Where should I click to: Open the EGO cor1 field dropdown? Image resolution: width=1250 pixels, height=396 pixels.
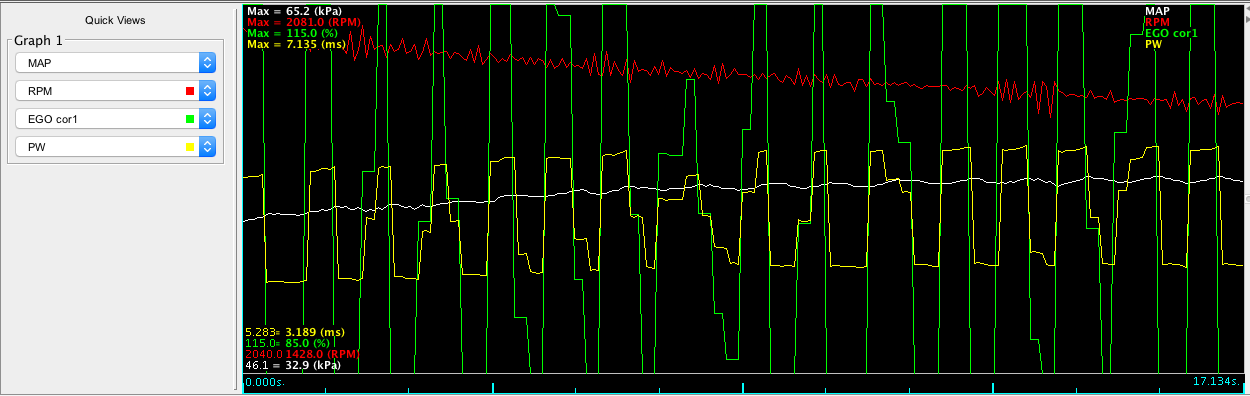click(x=116, y=119)
